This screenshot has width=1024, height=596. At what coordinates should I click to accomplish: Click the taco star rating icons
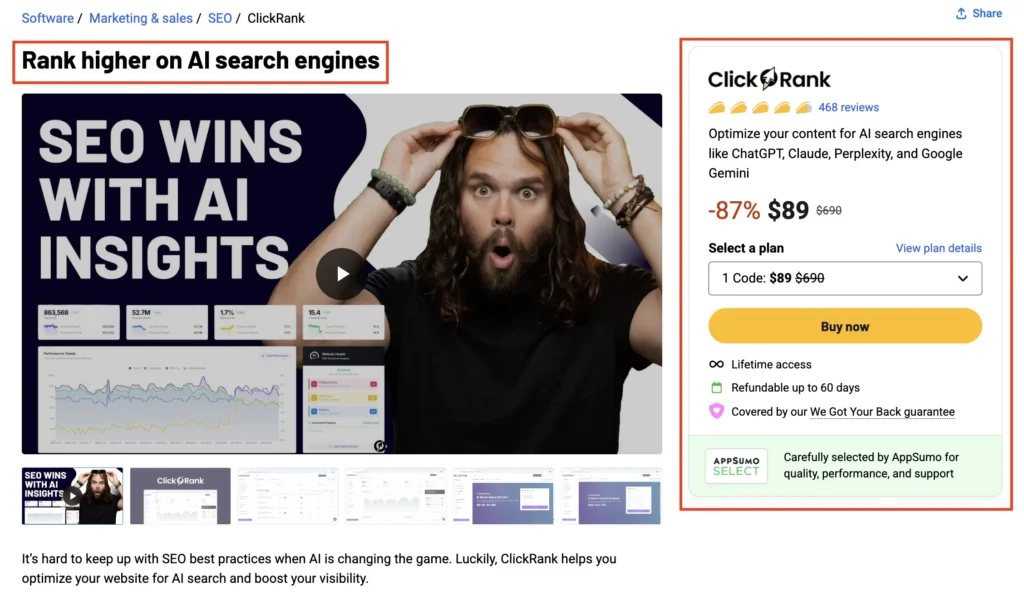pos(760,107)
